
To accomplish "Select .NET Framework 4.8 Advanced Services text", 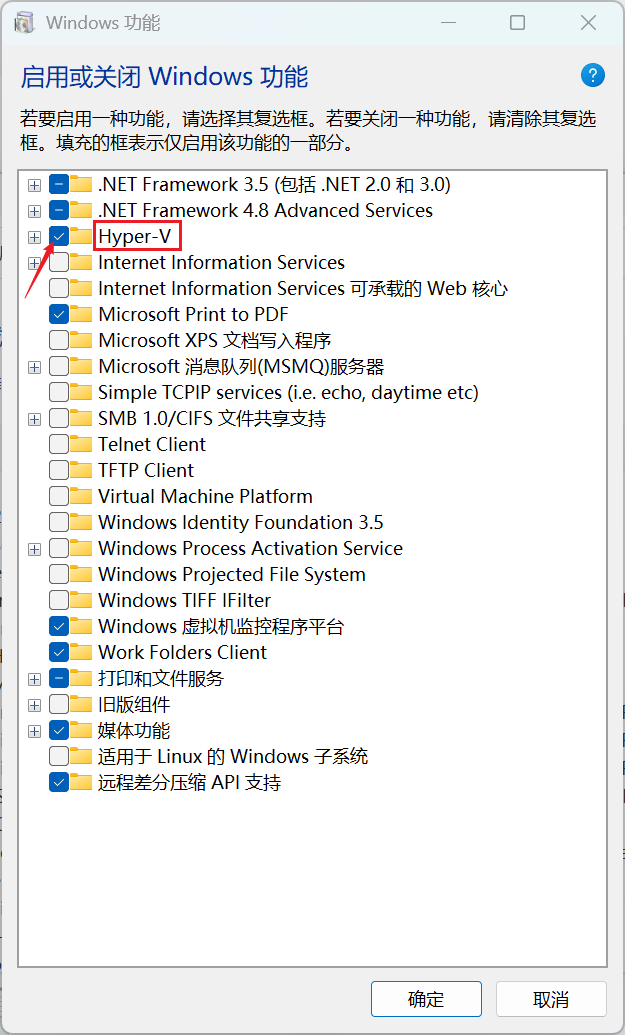I will (x=265, y=211).
